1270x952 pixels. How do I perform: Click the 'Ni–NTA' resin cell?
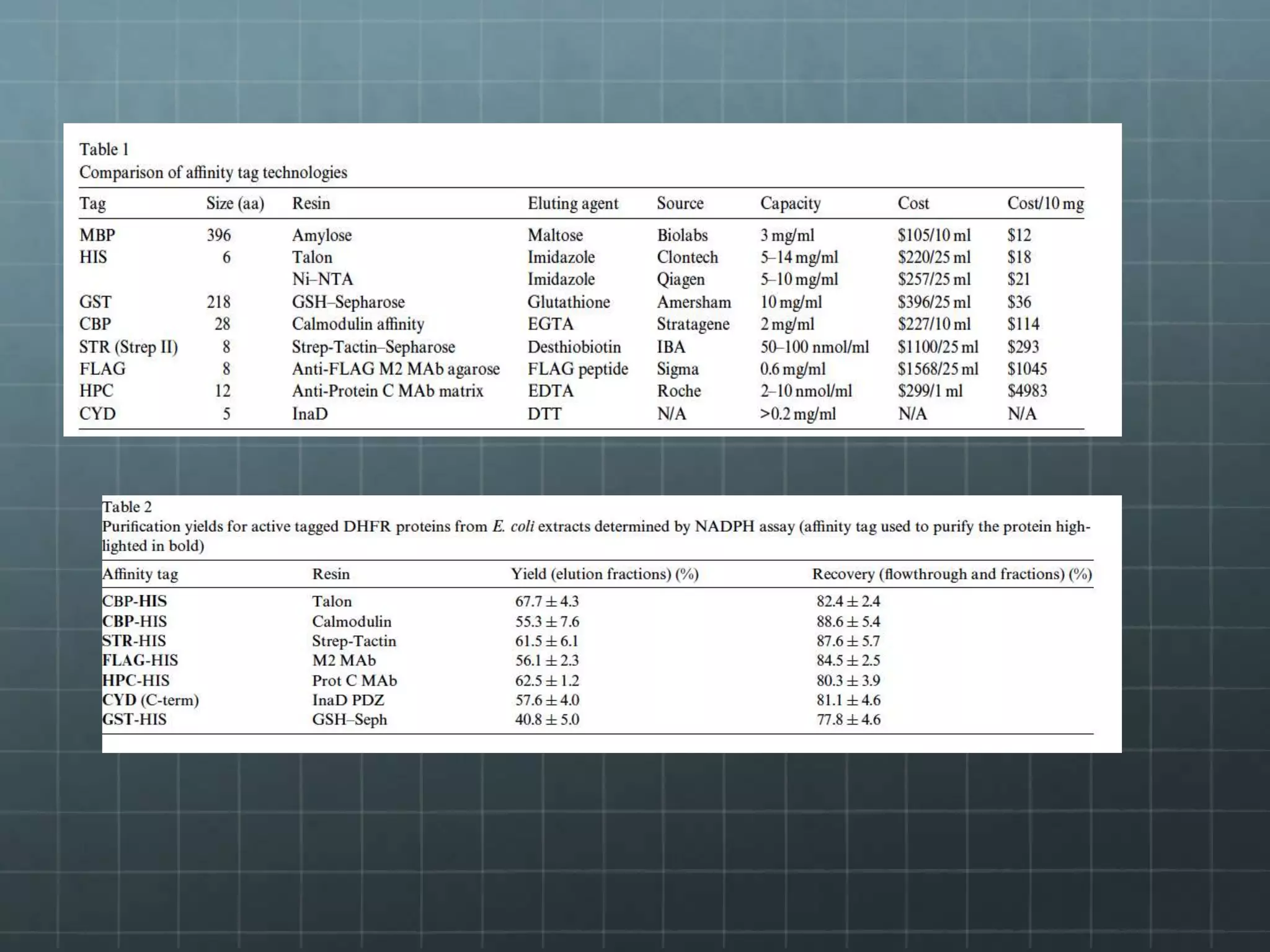322,279
